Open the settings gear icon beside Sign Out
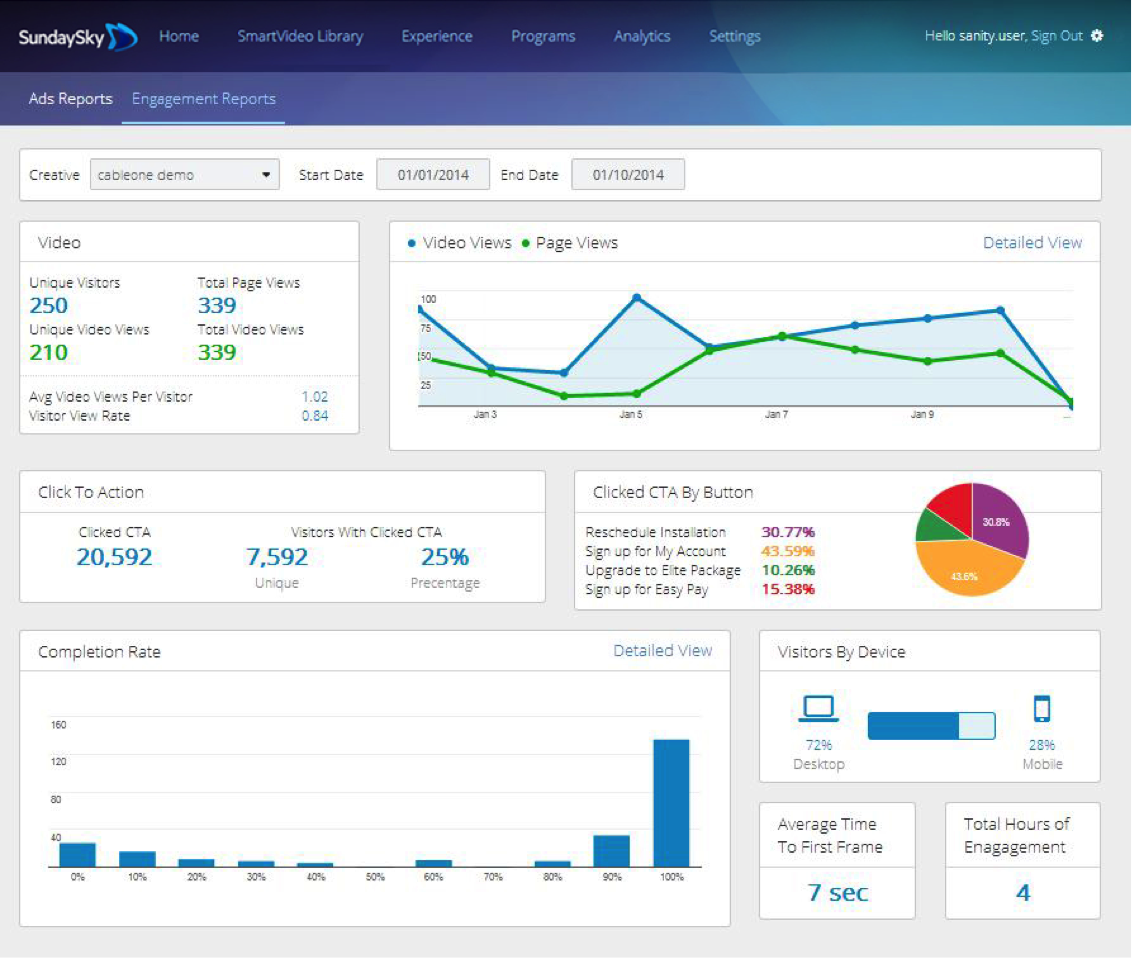Viewport: 1132px width, 958px height. point(1097,36)
